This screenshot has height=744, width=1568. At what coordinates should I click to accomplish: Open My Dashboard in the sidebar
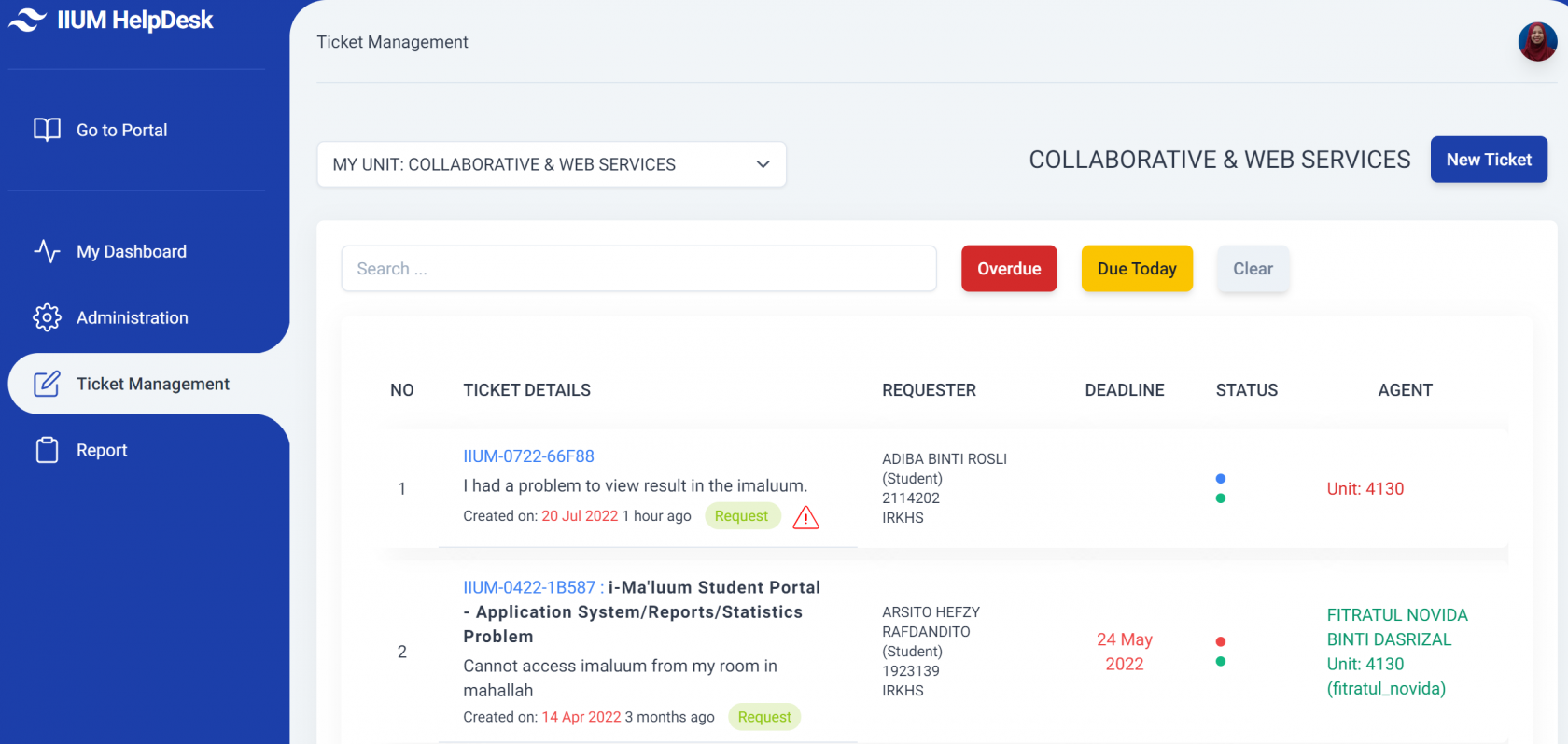point(132,251)
